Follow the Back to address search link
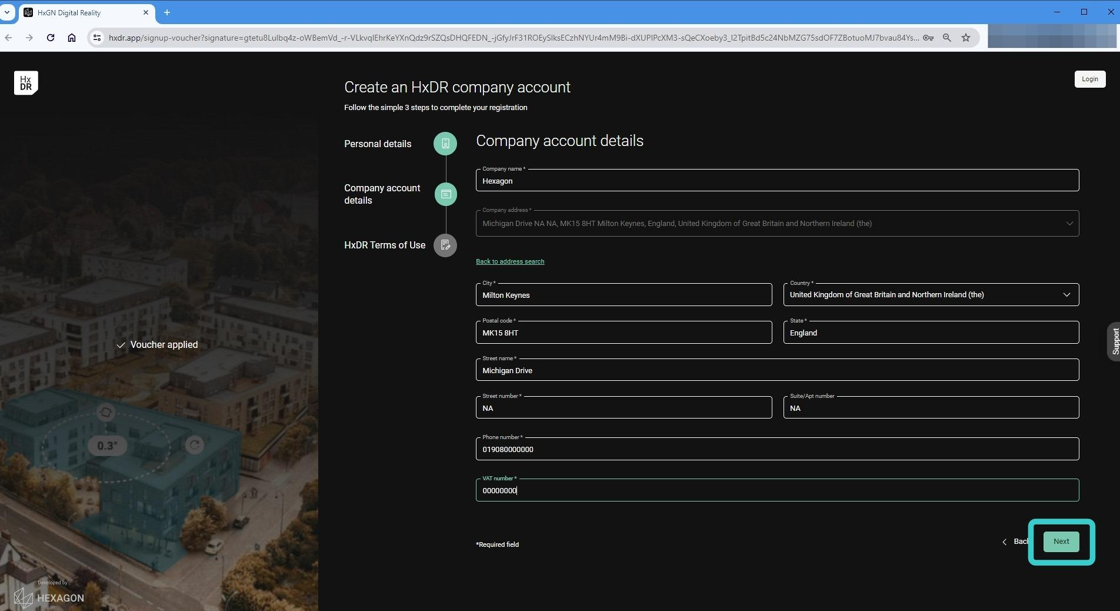Viewport: 1120px width, 611px height. [510, 262]
